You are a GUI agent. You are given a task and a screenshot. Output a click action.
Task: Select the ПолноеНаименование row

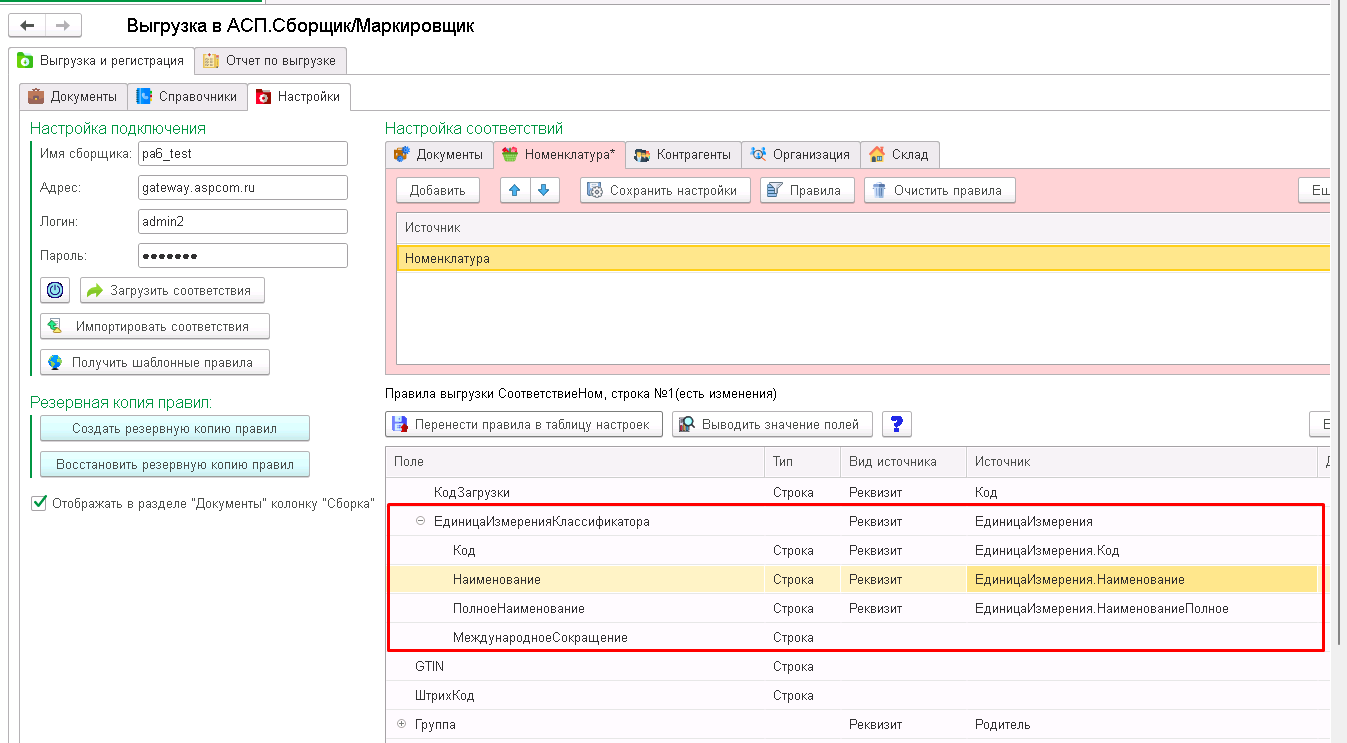[x=857, y=608]
